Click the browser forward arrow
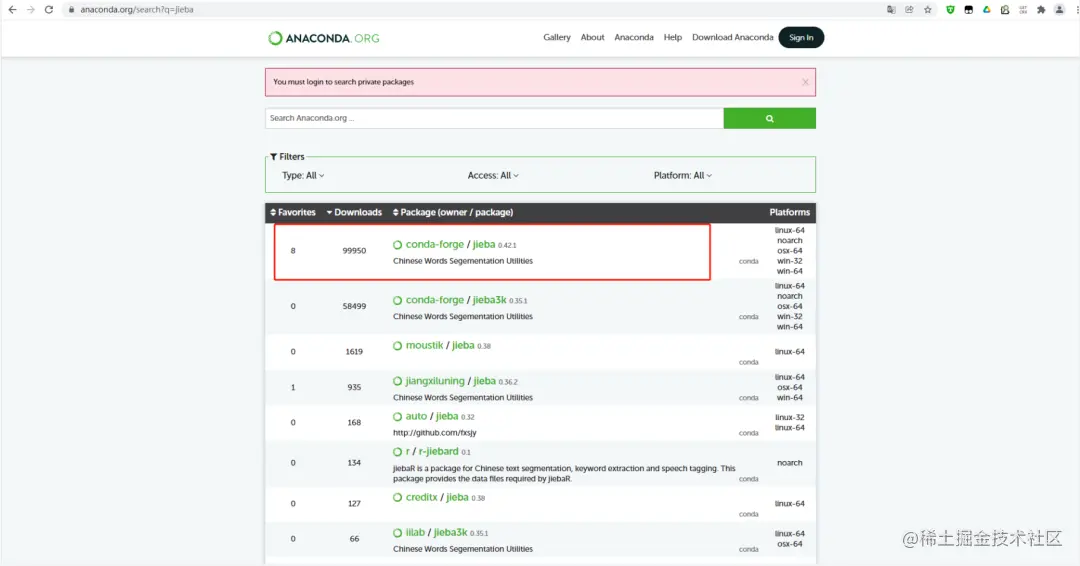Screen dimensions: 1080x566 coord(30,10)
